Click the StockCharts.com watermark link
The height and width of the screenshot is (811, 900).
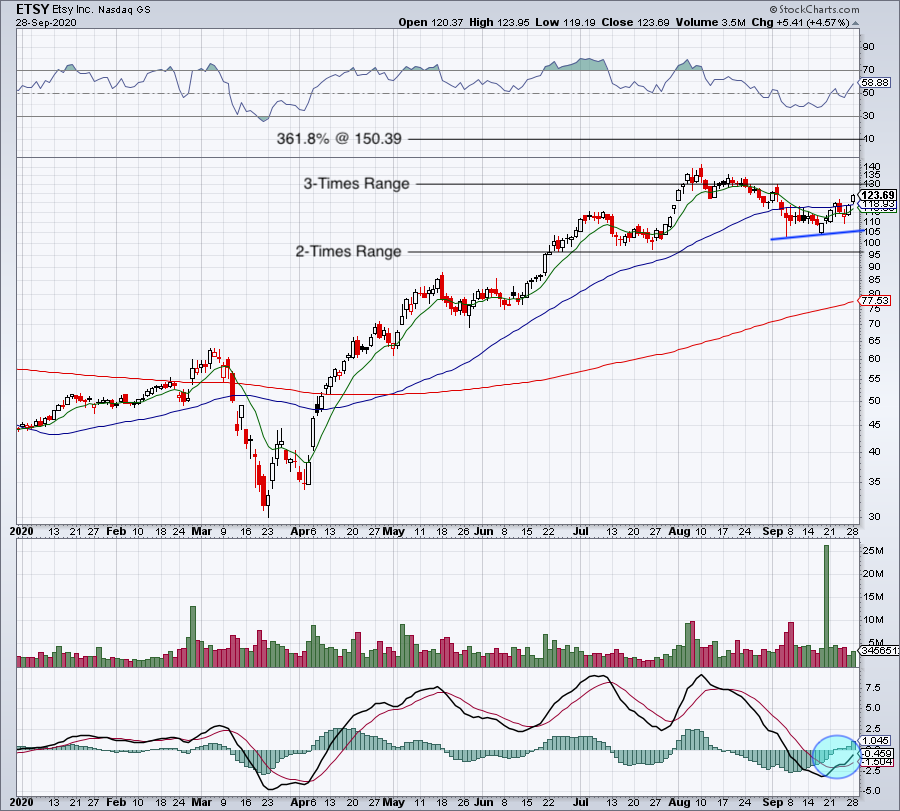click(x=814, y=9)
